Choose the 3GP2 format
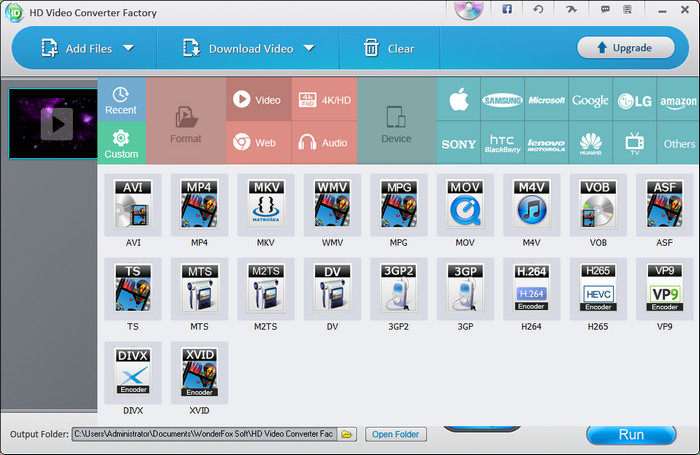The height and width of the screenshot is (455, 700). click(399, 289)
